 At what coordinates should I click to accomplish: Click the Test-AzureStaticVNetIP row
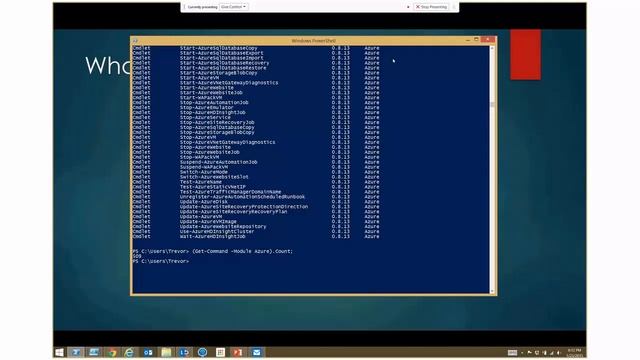tap(256, 187)
